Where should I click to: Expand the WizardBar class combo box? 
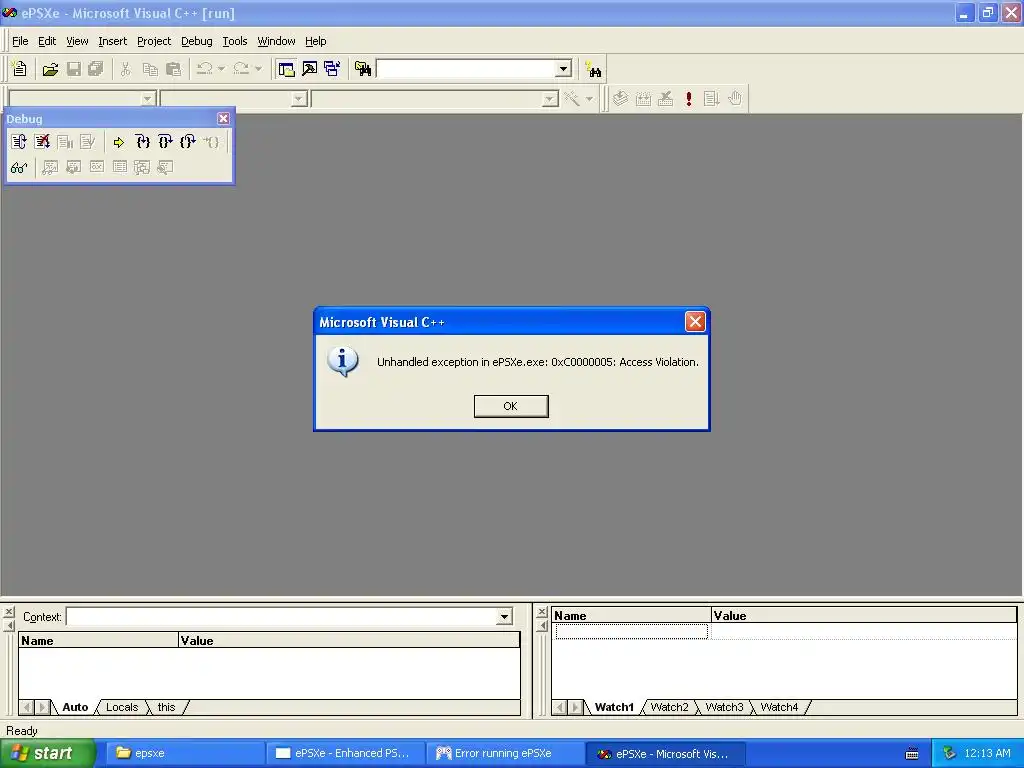(x=148, y=99)
